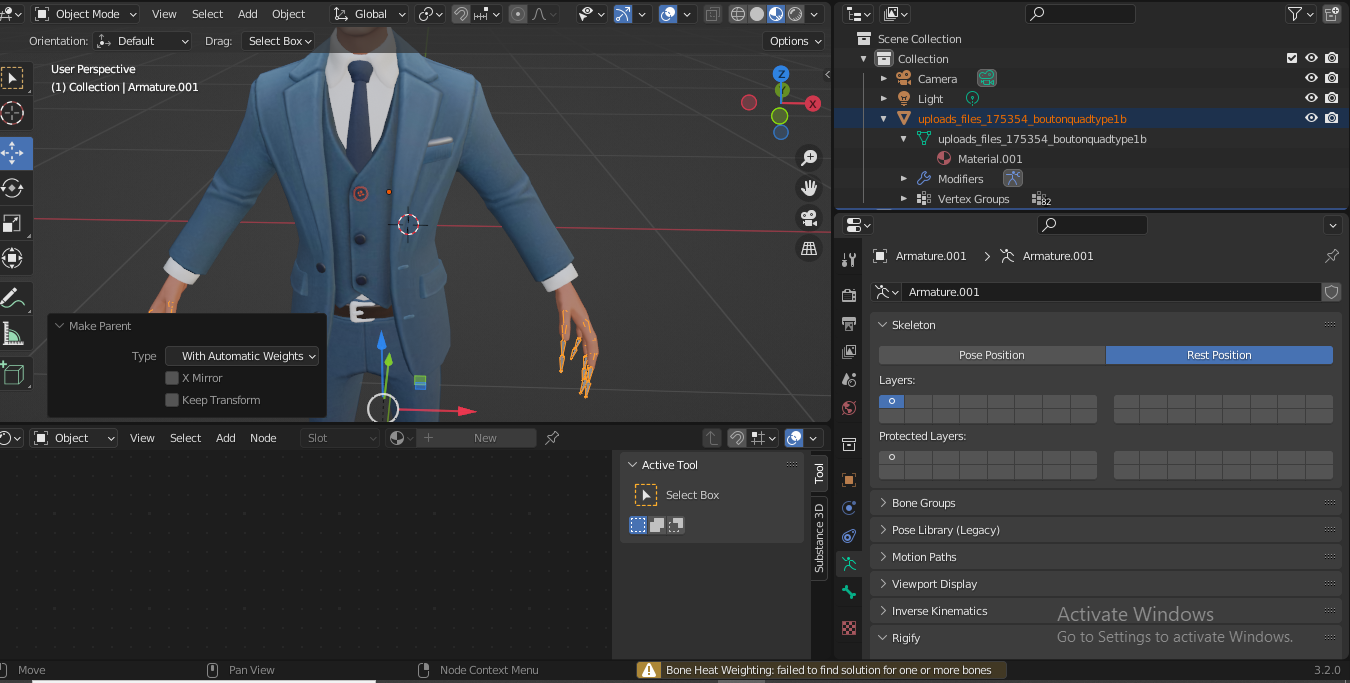Uncheck the Collection exclude checkbox
This screenshot has height=683, width=1350.
click(x=1292, y=58)
